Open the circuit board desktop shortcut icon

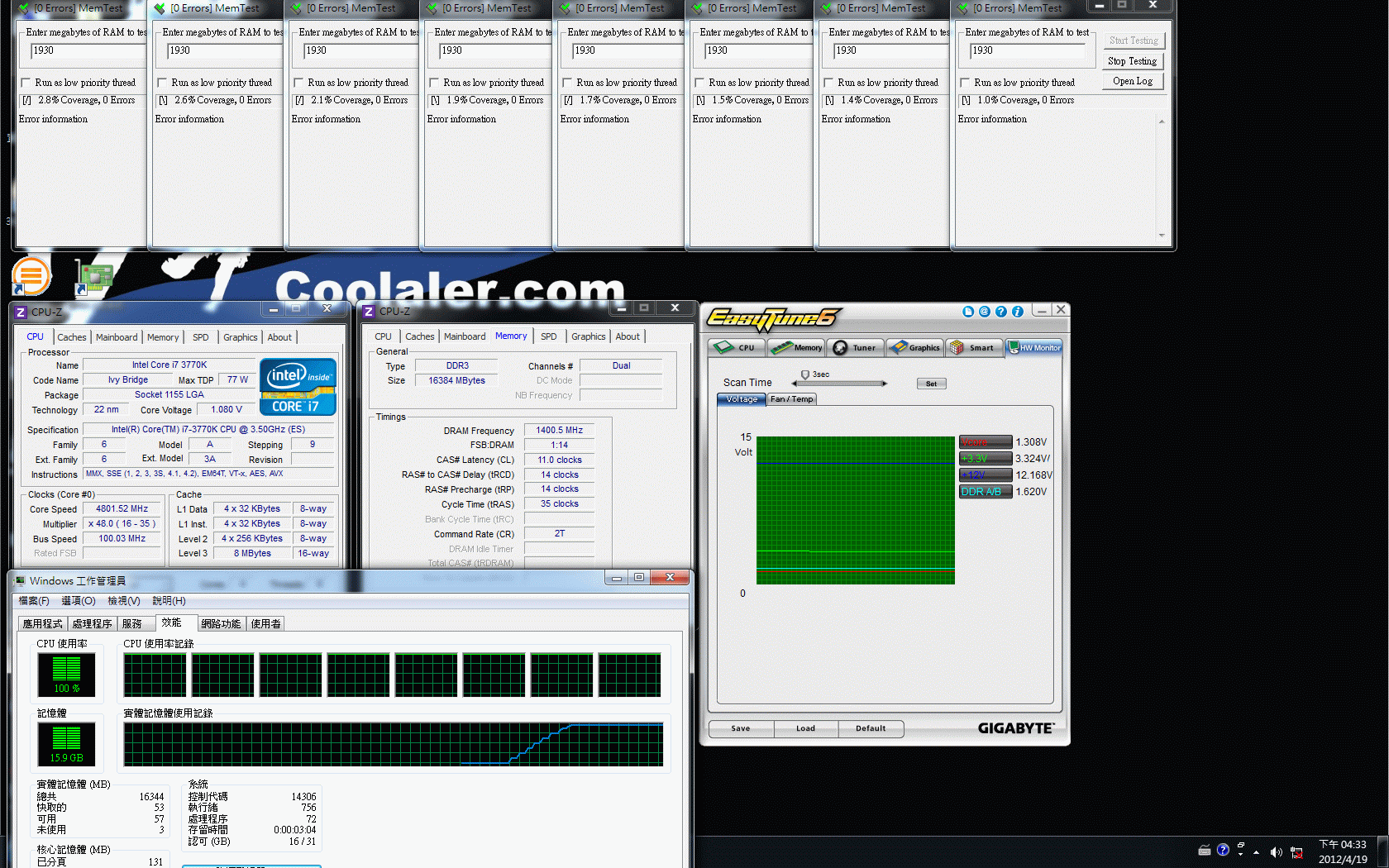coord(93,277)
